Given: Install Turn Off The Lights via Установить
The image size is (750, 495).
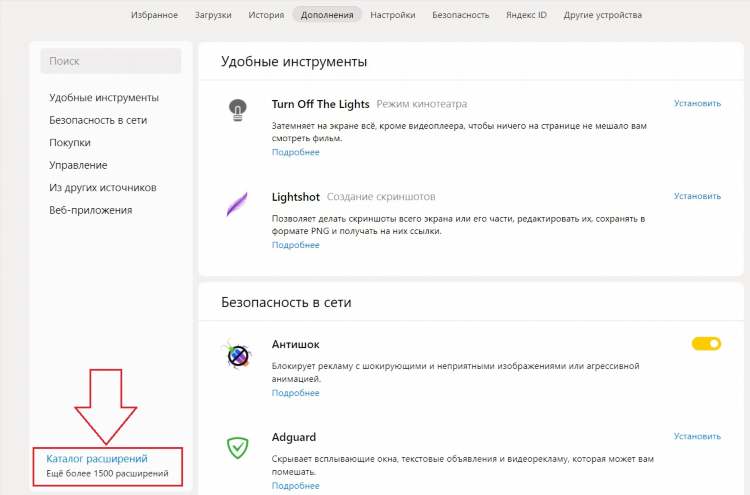Looking at the screenshot, I should coord(697,103).
